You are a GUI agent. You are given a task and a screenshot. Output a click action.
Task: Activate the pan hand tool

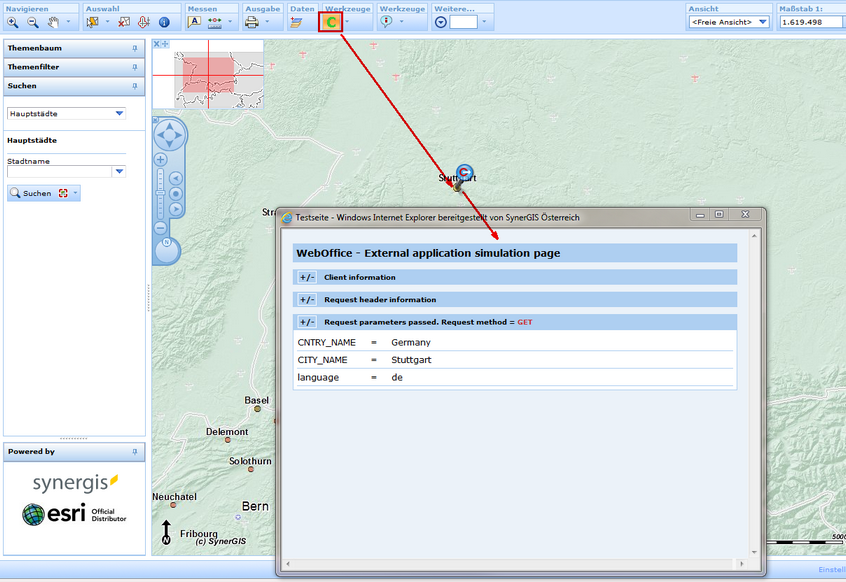click(53, 22)
